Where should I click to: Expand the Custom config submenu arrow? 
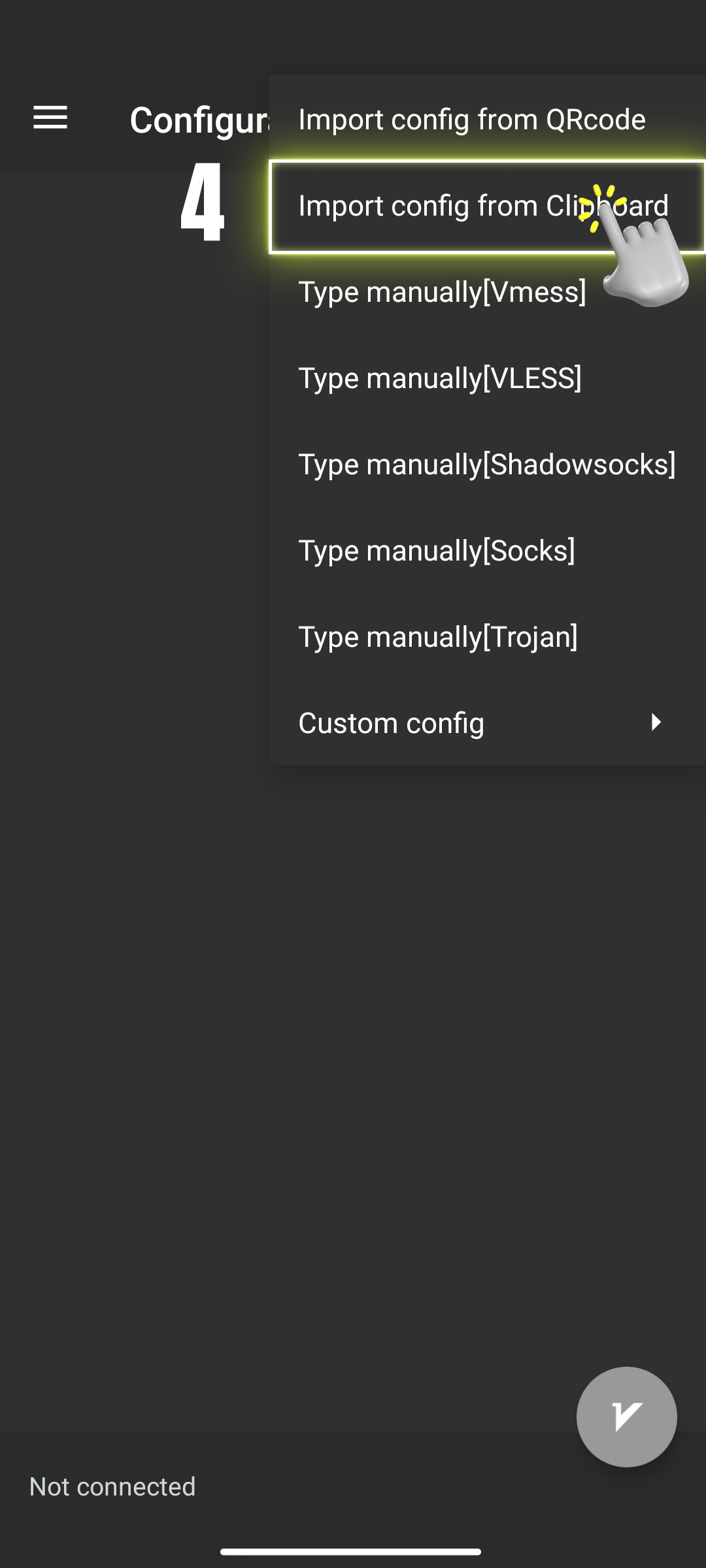[656, 722]
